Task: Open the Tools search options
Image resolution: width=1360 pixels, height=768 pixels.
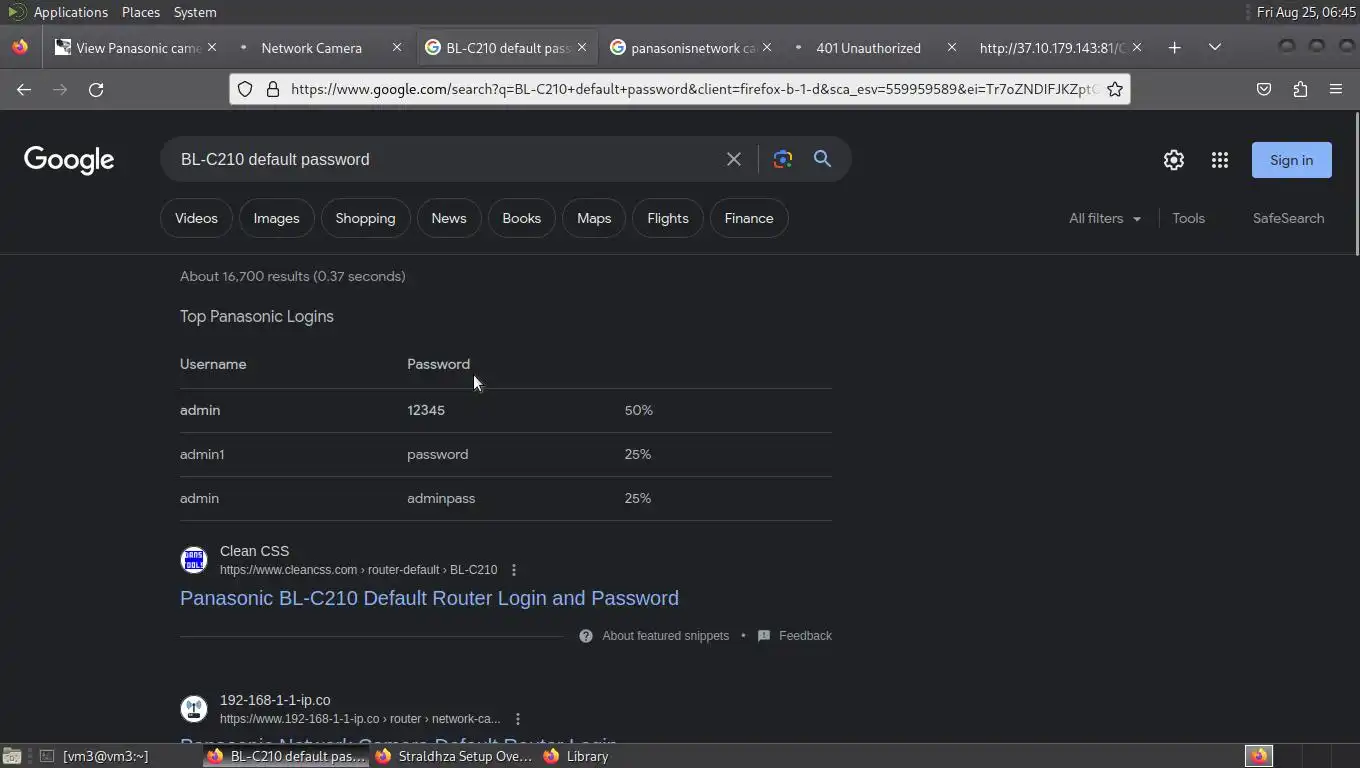Action: pyautogui.click(x=1188, y=218)
